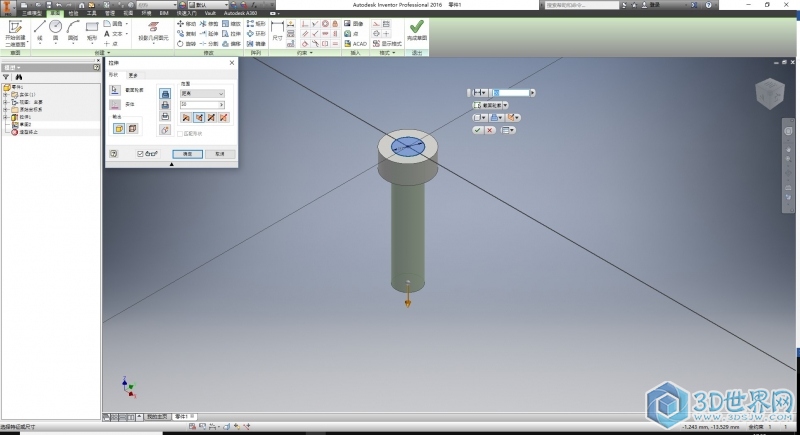Click the Move tool in Modify panel
The image size is (800, 435).
[x=186, y=24]
